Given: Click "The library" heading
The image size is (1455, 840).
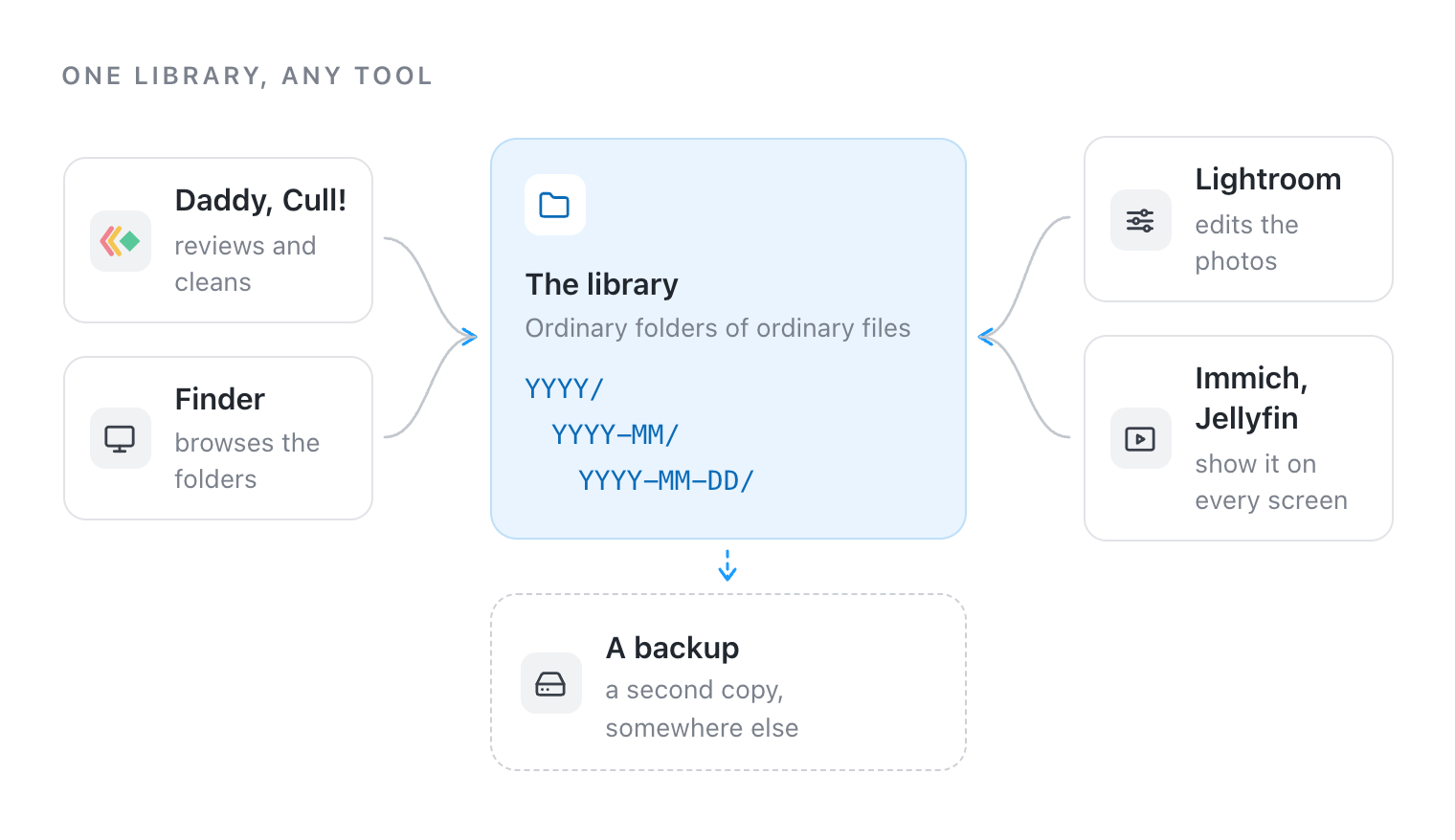Looking at the screenshot, I should (x=602, y=284).
